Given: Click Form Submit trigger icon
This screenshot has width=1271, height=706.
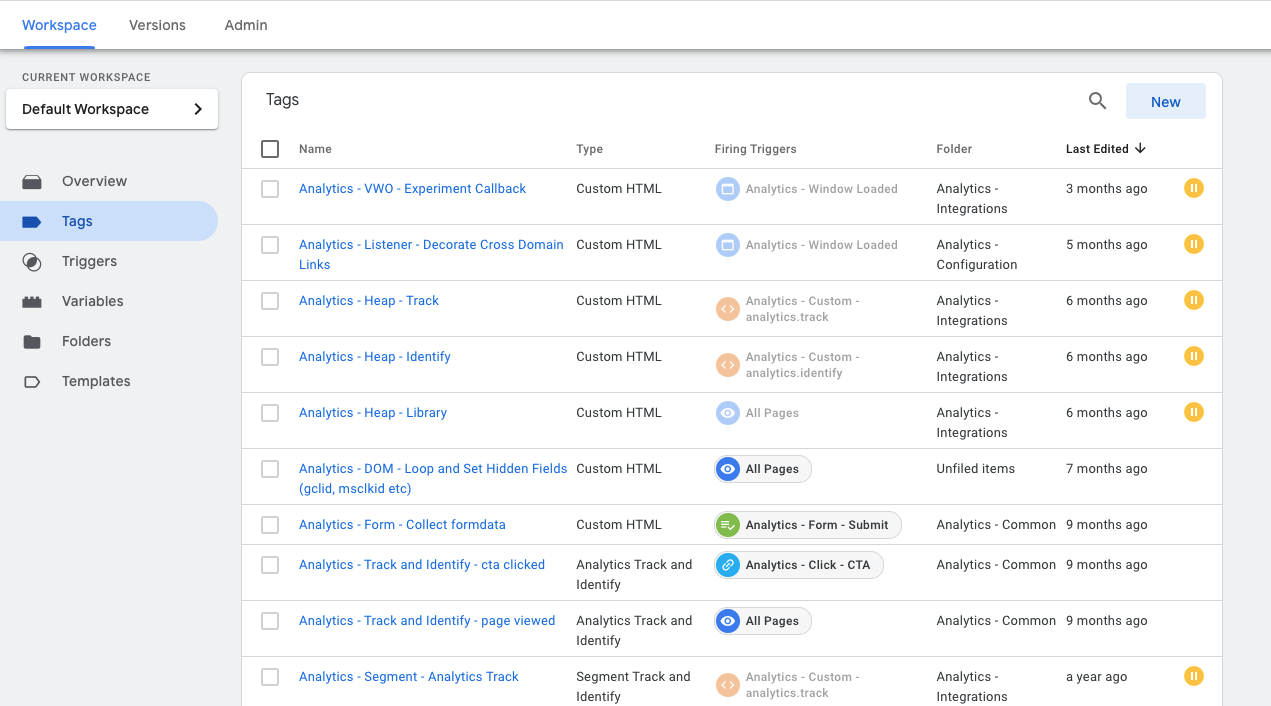Looking at the screenshot, I should click(x=728, y=525).
